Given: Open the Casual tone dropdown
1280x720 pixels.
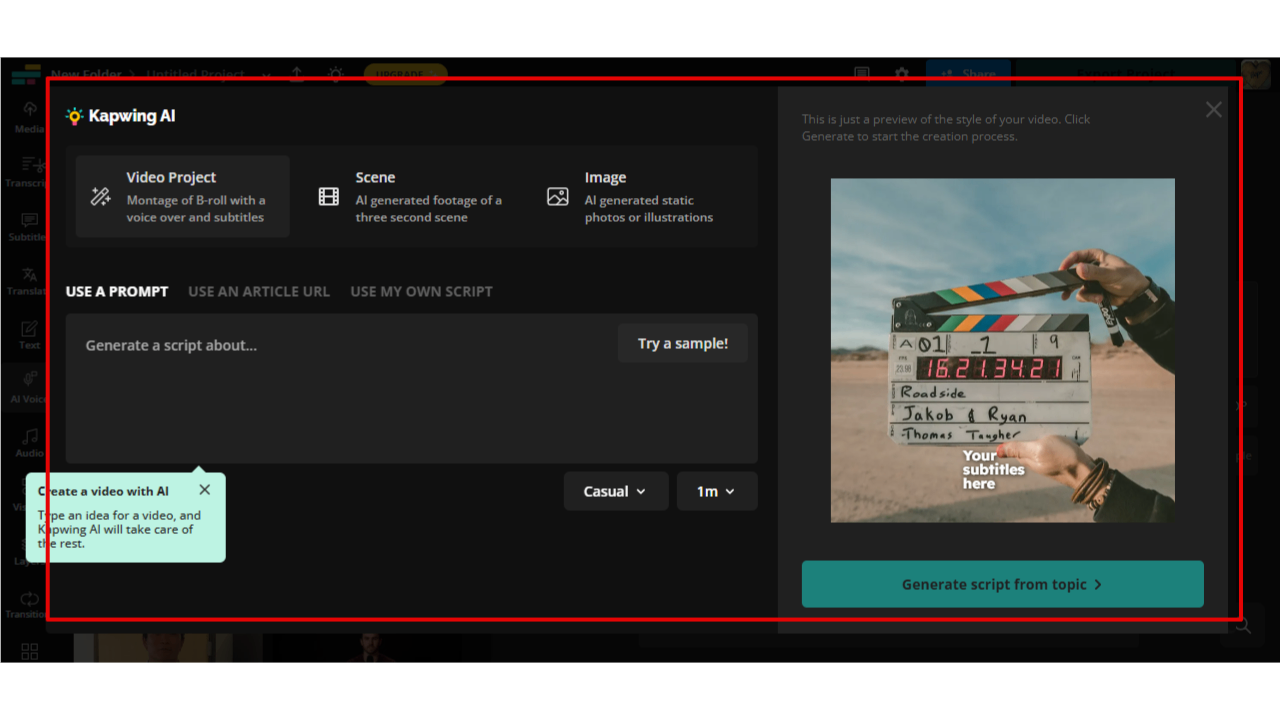Looking at the screenshot, I should (x=616, y=491).
